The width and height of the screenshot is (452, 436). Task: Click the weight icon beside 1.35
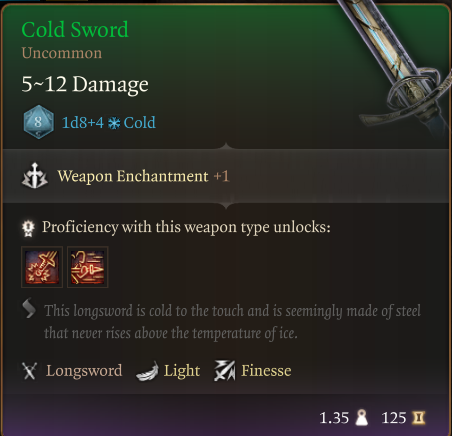[x=361, y=418]
